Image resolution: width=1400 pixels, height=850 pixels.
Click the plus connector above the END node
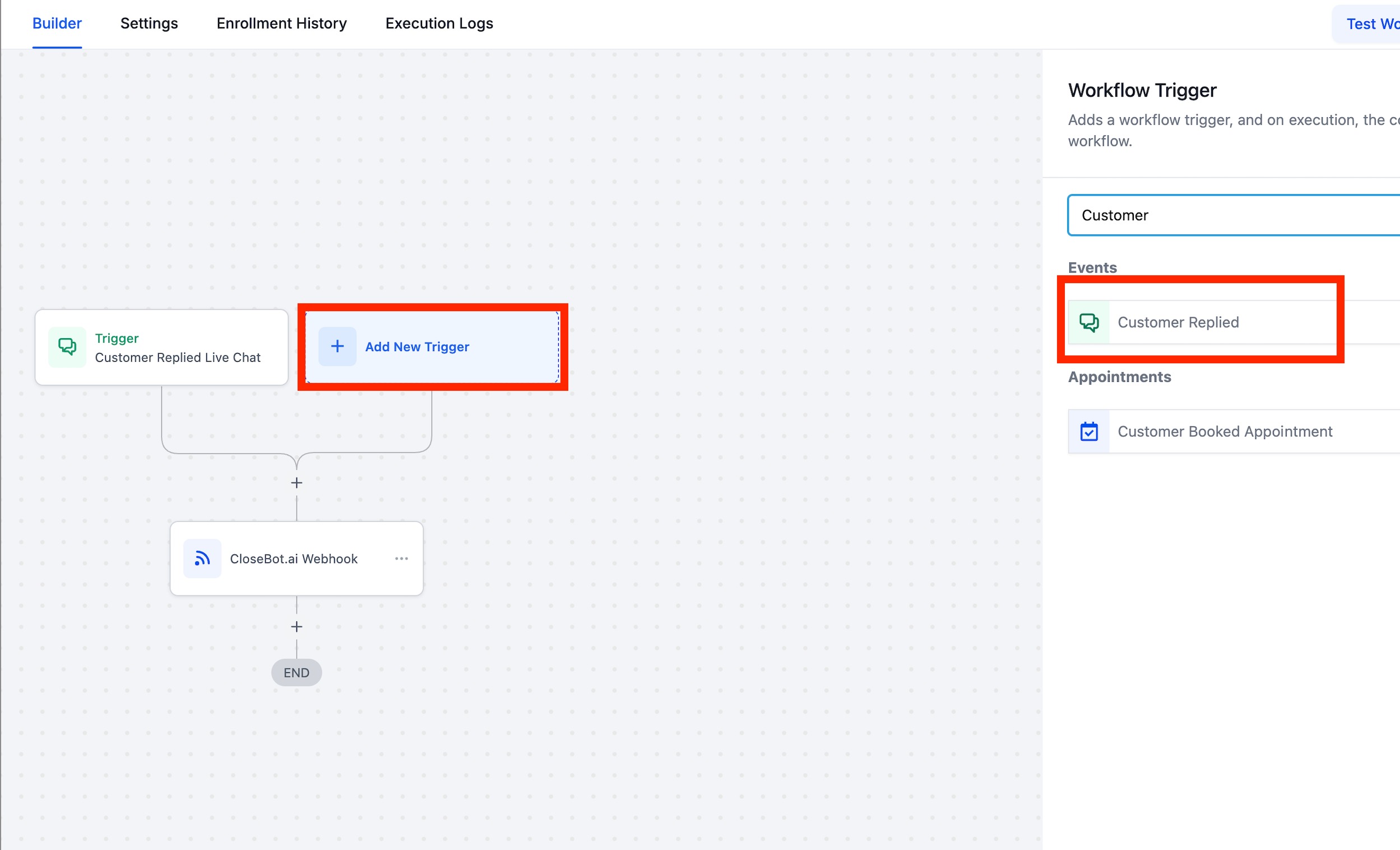point(296,626)
